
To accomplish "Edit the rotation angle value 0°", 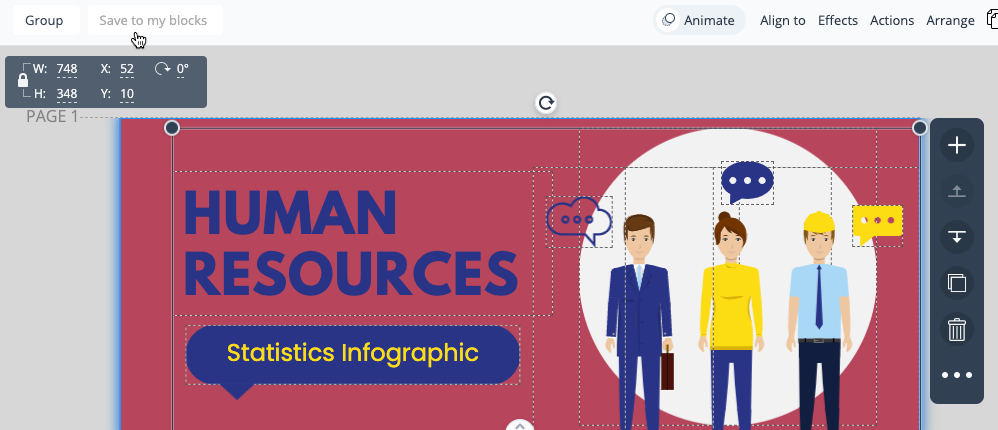I will click(183, 69).
